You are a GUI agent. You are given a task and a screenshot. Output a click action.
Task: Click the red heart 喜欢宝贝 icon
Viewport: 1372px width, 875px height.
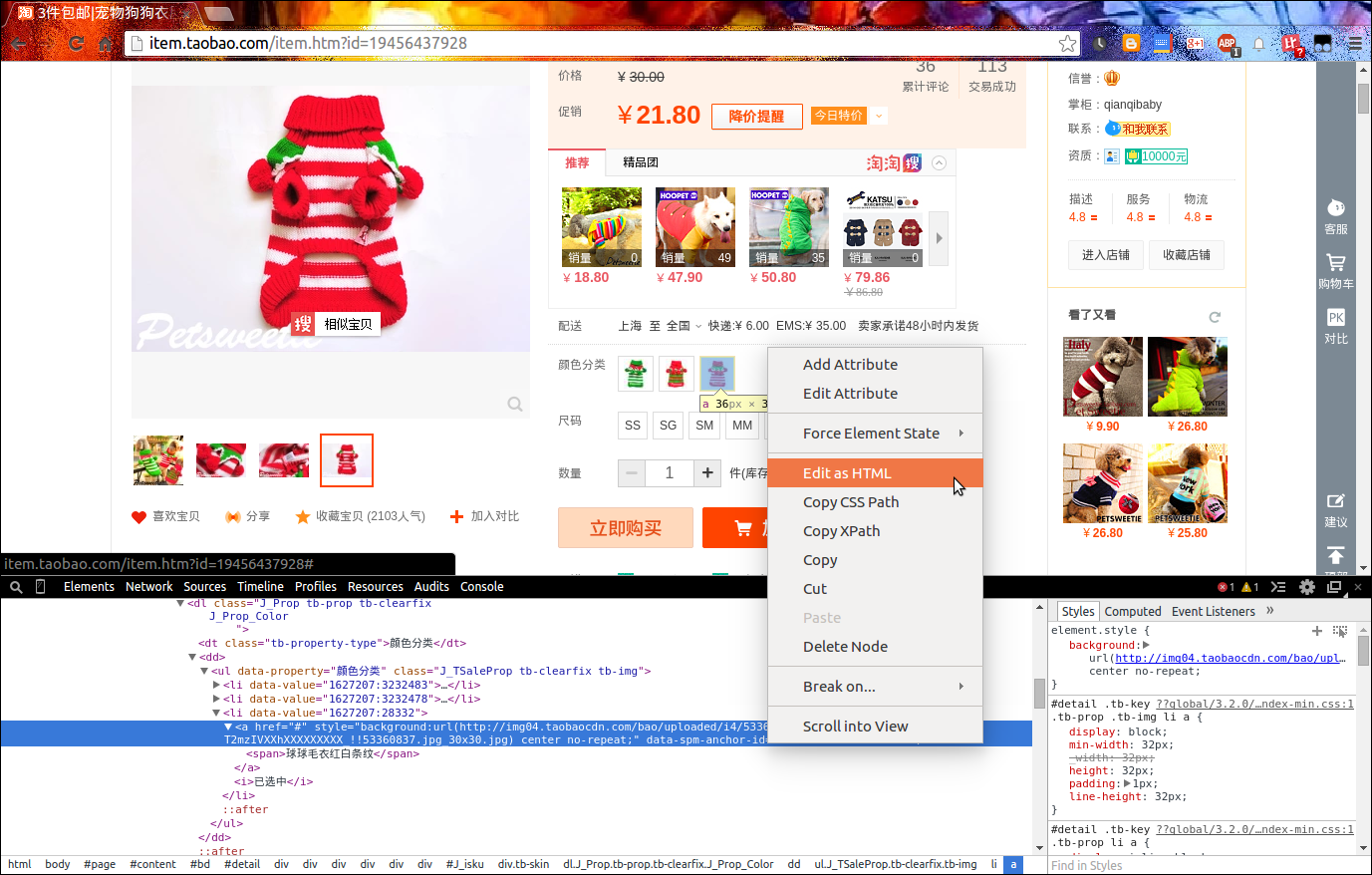[x=139, y=516]
